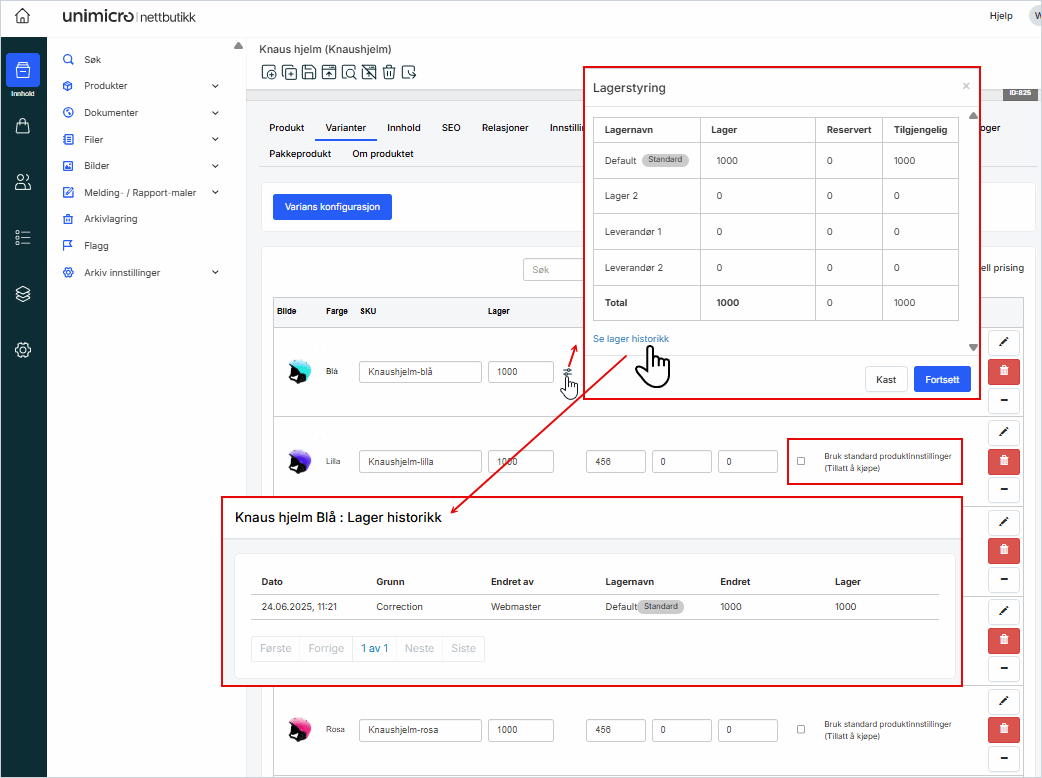The height and width of the screenshot is (778, 1042).
Task: Open the users section in sidebar
Action: tap(23, 182)
